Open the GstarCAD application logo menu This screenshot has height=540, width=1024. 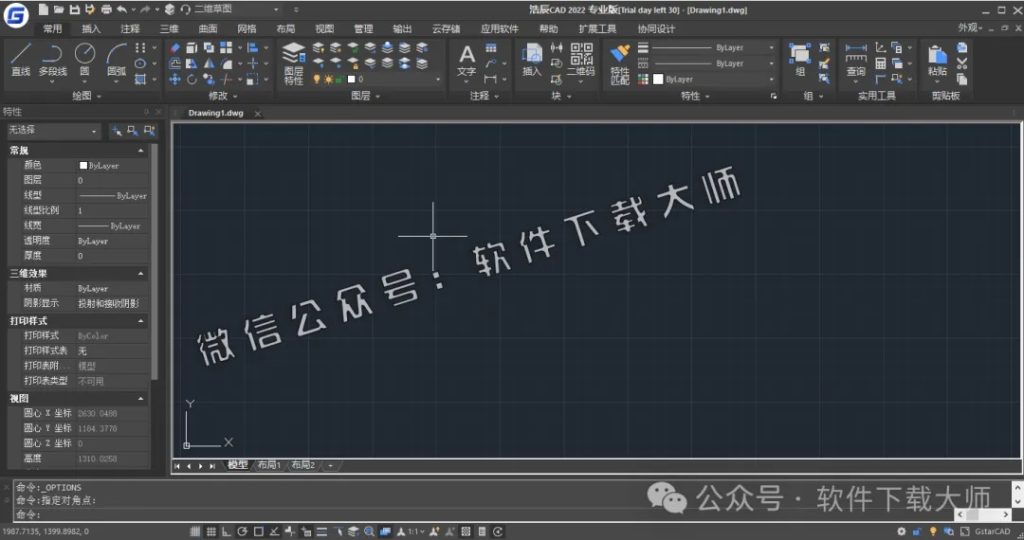click(x=16, y=16)
